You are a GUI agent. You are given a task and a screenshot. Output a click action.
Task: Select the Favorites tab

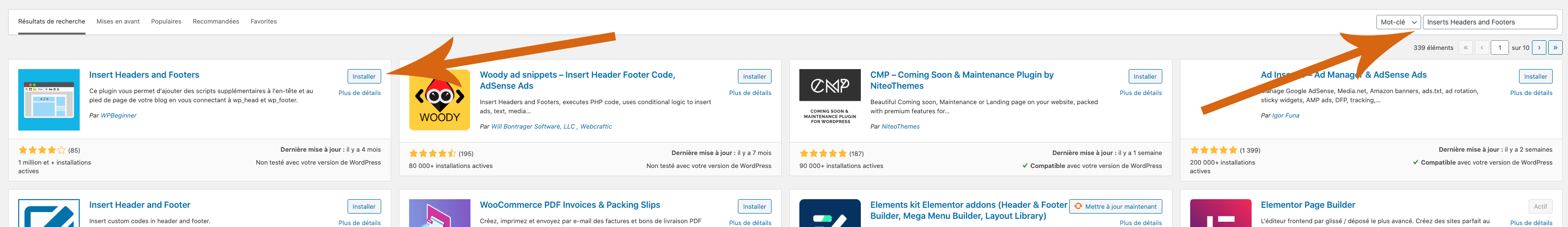pyautogui.click(x=264, y=21)
